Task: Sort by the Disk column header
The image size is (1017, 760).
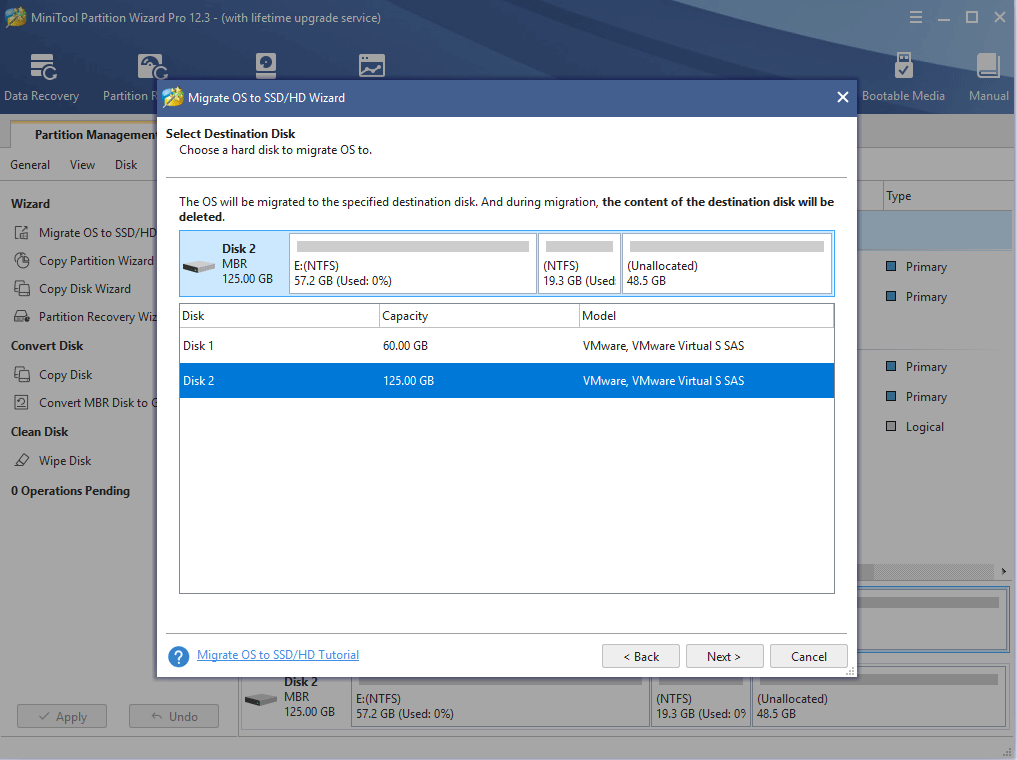Action: pyautogui.click(x=280, y=316)
